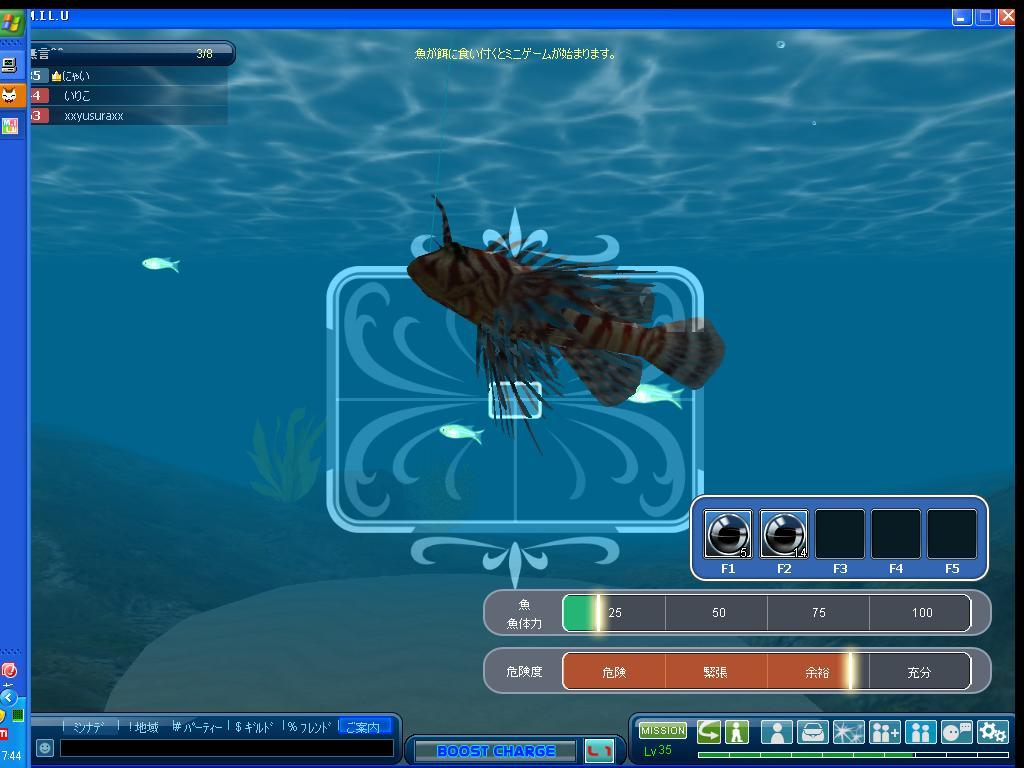
Task: Select the ご案内 chat tab
Action: point(363,727)
